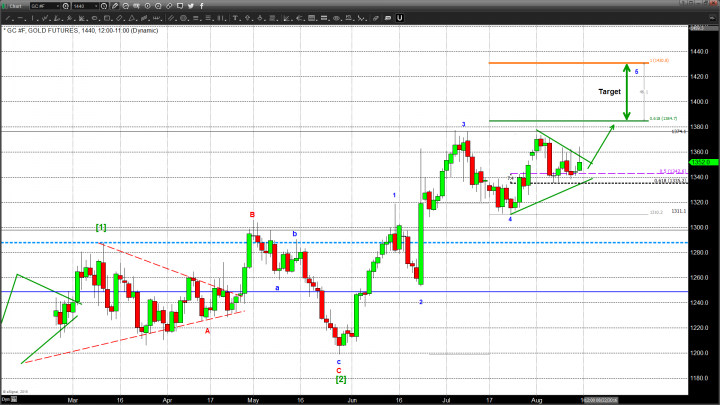Click the 1440.0 price axis label
720x405 pixels.
click(699, 51)
